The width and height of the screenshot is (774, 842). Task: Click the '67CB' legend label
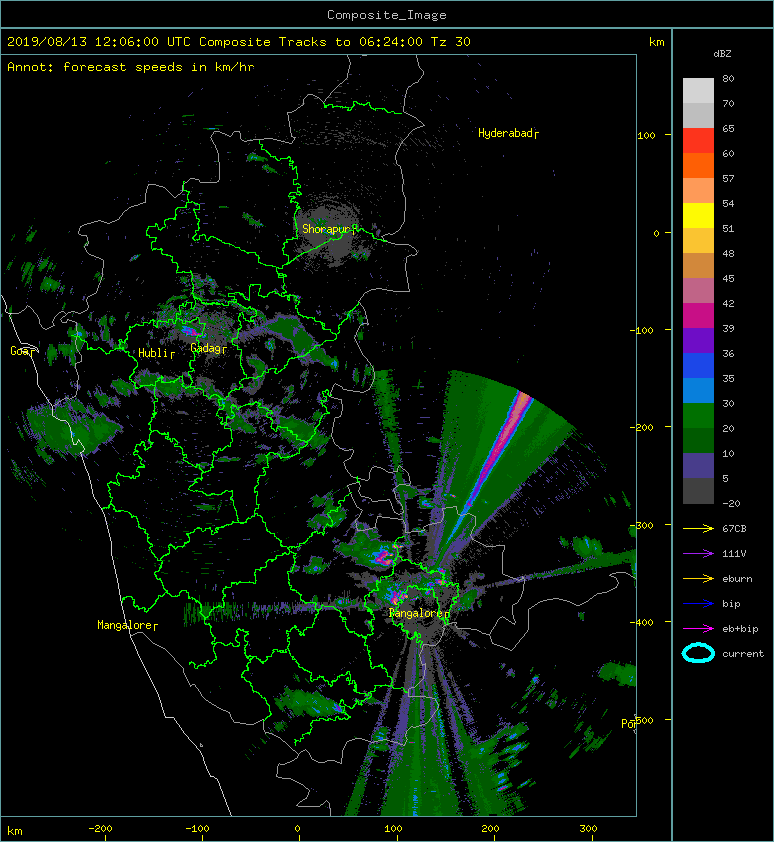pyautogui.click(x=734, y=529)
